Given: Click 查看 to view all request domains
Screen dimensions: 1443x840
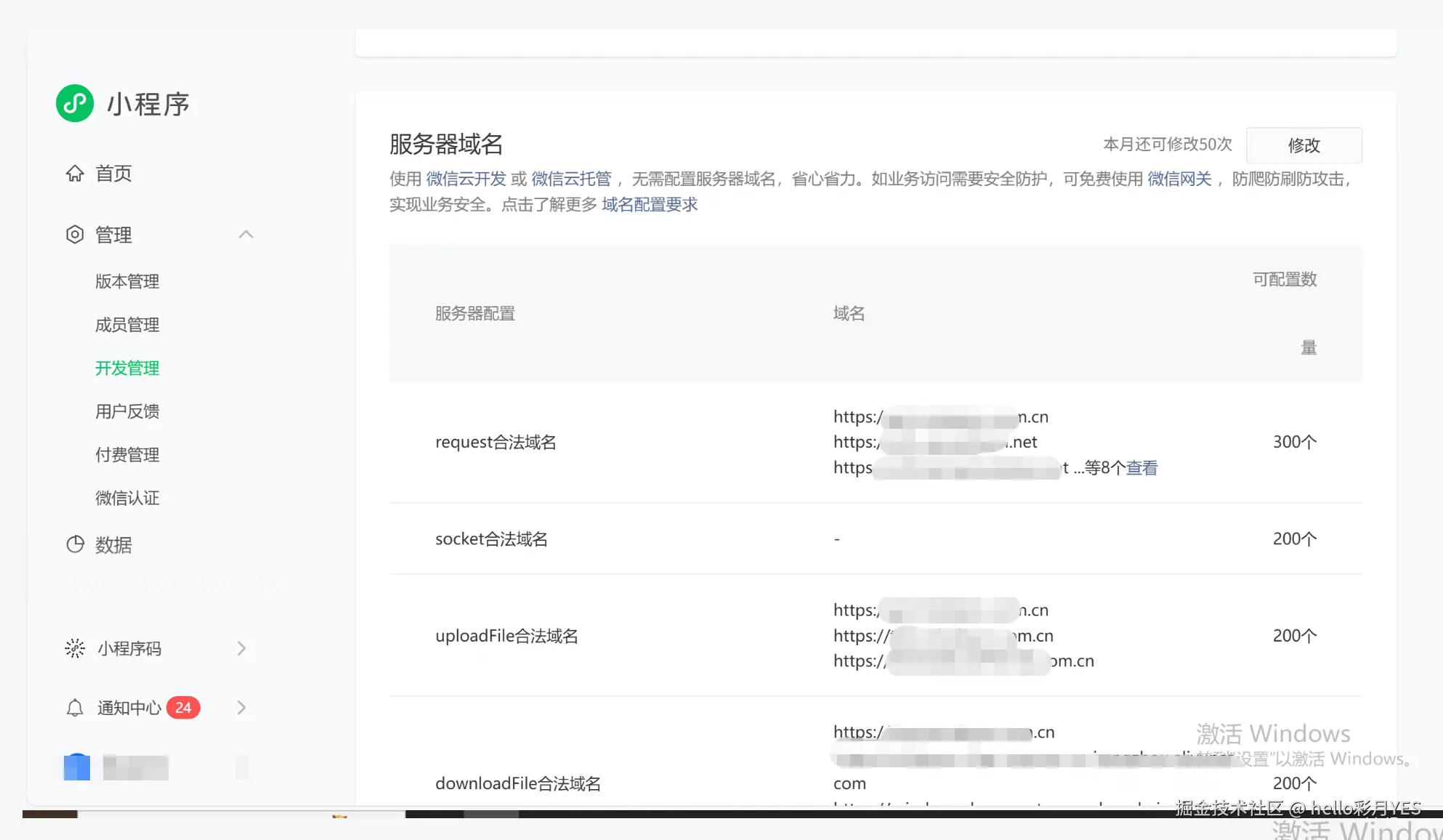Looking at the screenshot, I should pyautogui.click(x=1141, y=468).
